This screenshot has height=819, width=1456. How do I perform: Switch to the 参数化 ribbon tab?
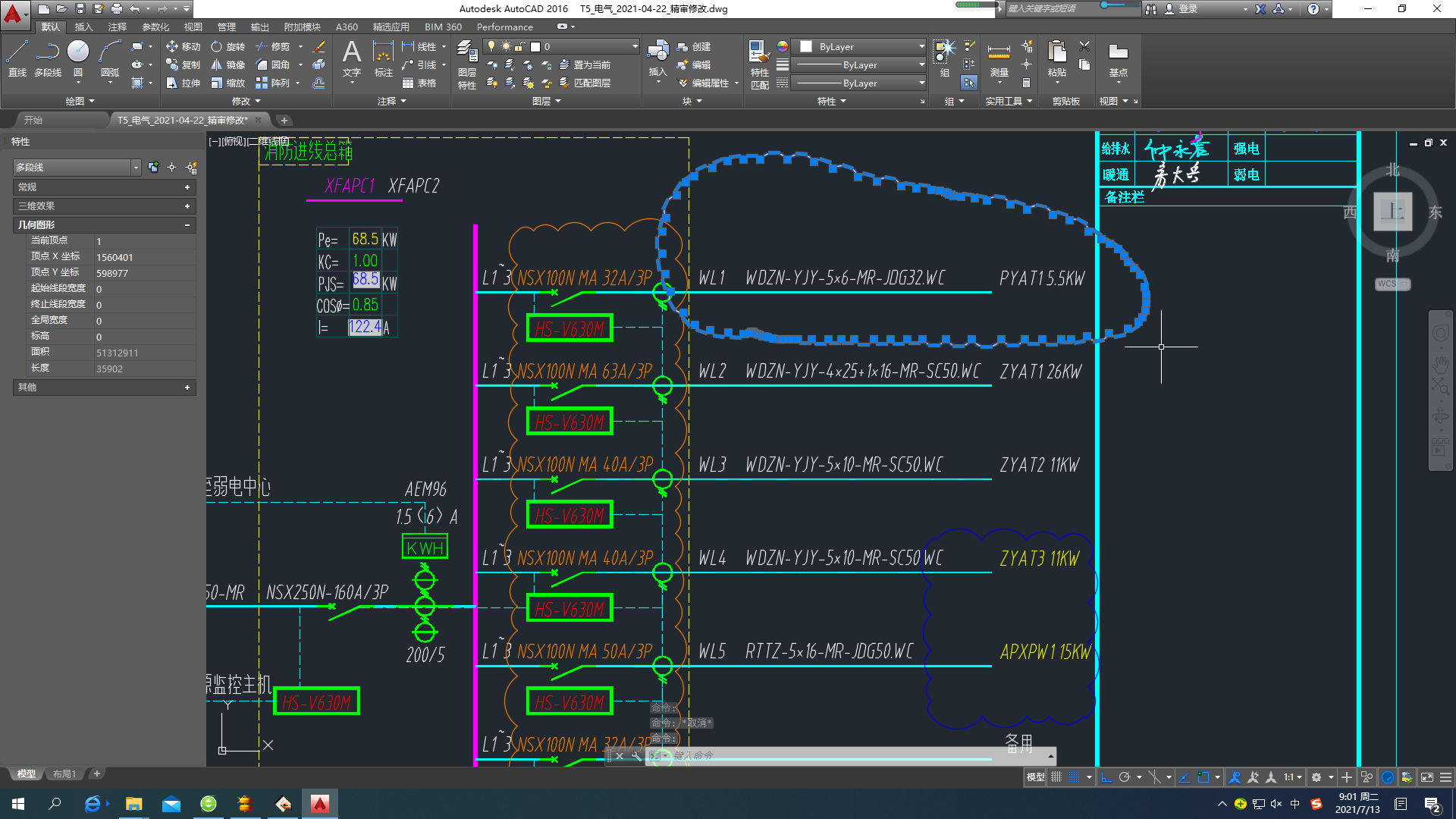[x=155, y=27]
